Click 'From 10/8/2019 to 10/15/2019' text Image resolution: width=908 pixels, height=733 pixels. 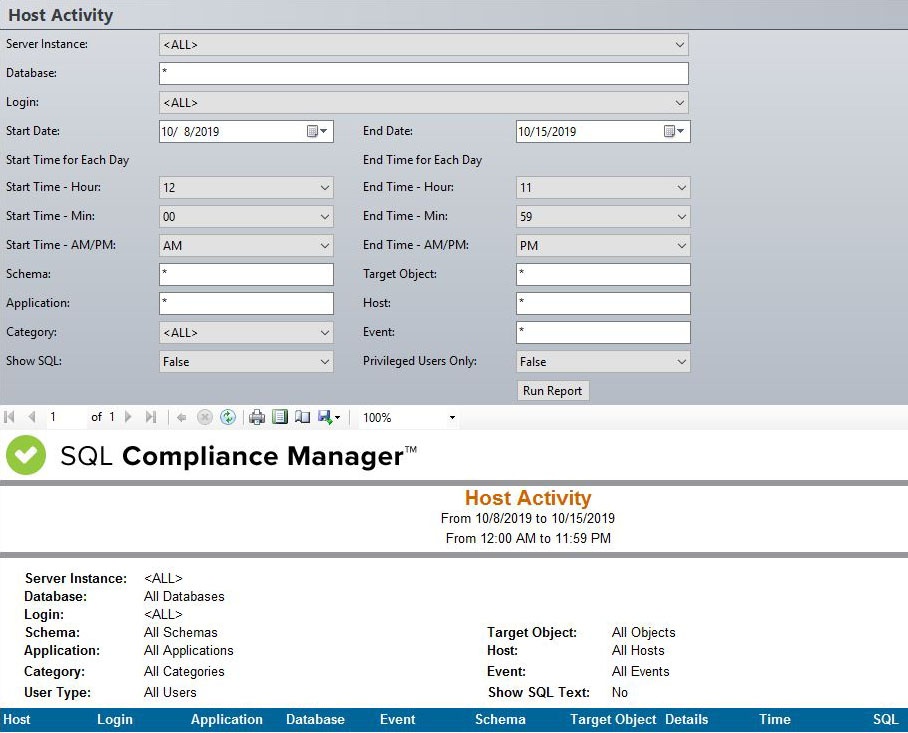coord(528,518)
